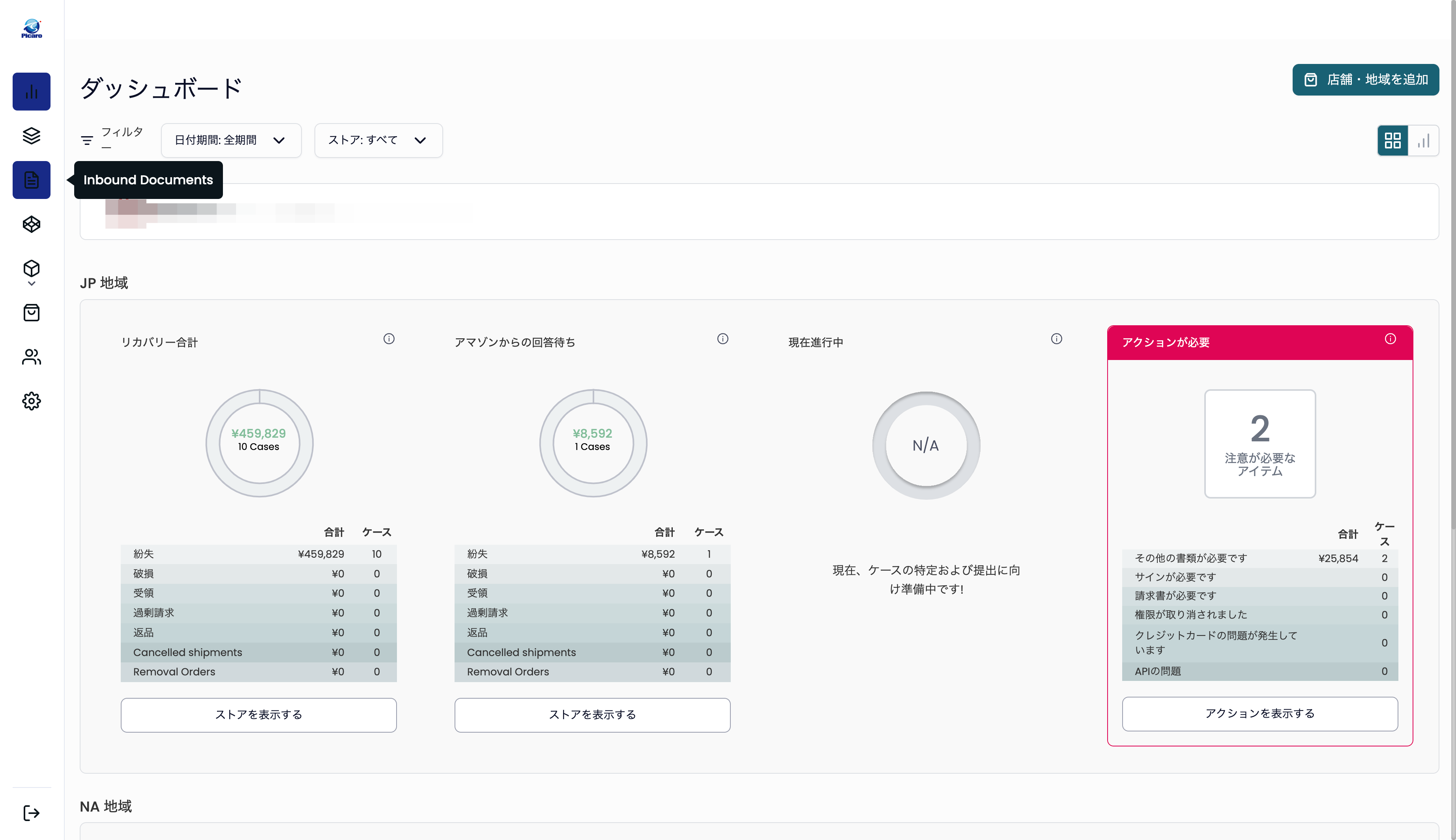Click アクションを表示する button
The image size is (1456, 840).
click(x=1261, y=714)
